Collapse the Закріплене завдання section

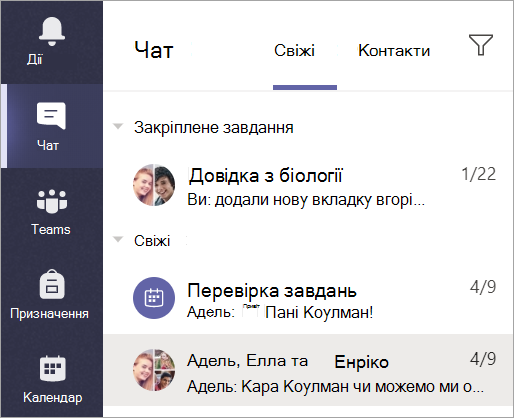(x=118, y=126)
